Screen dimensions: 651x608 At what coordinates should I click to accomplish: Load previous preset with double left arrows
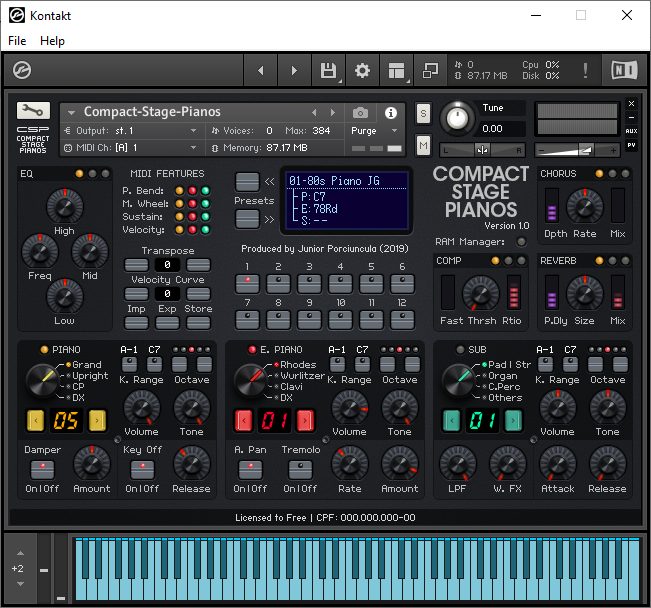click(x=247, y=181)
